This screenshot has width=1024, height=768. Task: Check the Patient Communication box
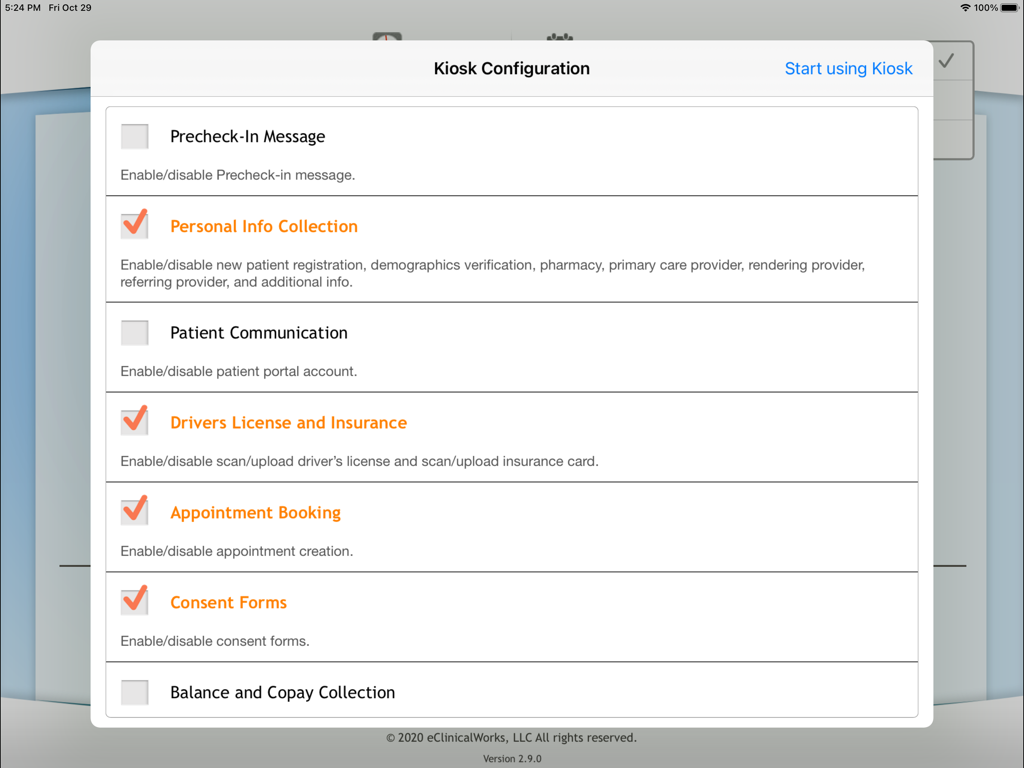click(134, 332)
